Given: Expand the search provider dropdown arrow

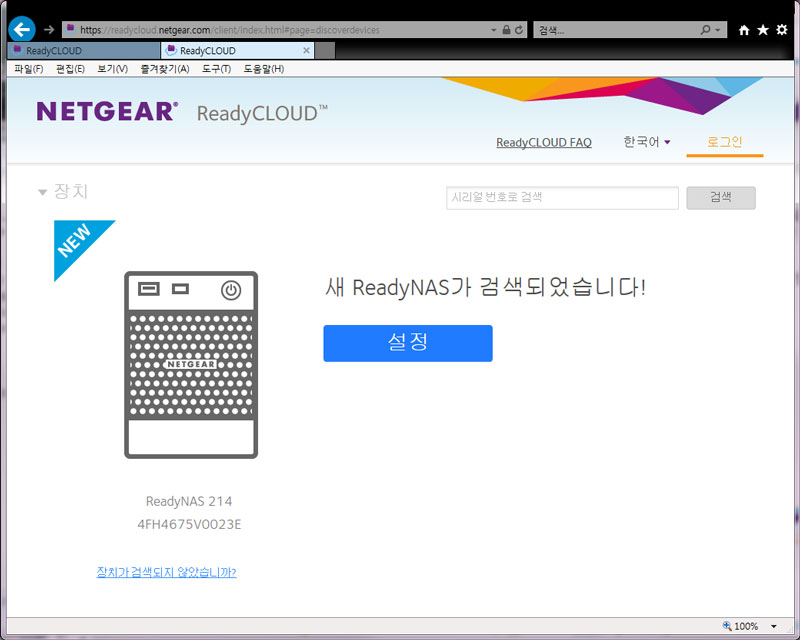Looking at the screenshot, I should pyautogui.click(x=718, y=30).
